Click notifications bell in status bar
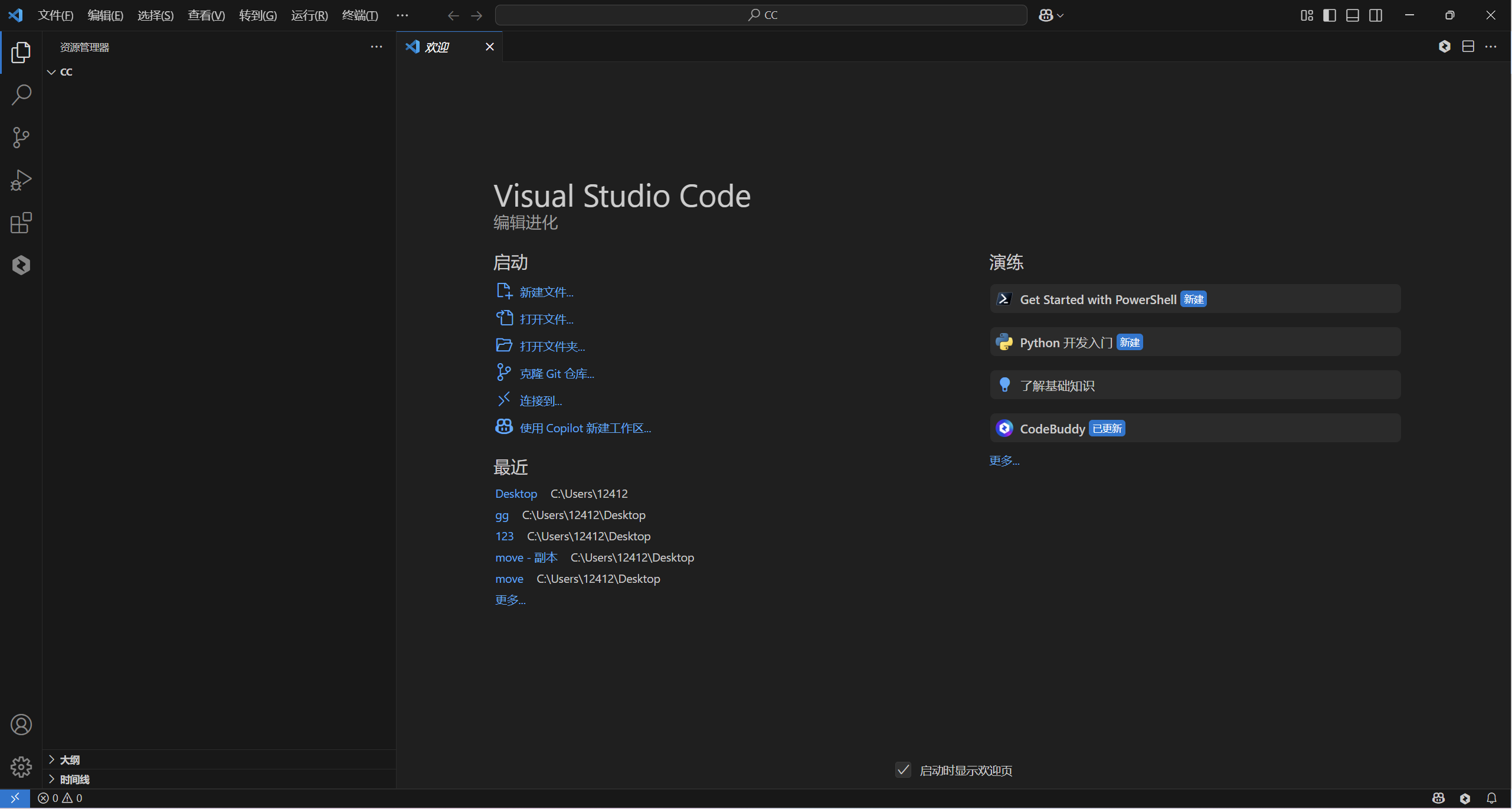1512x809 pixels. (x=1491, y=798)
